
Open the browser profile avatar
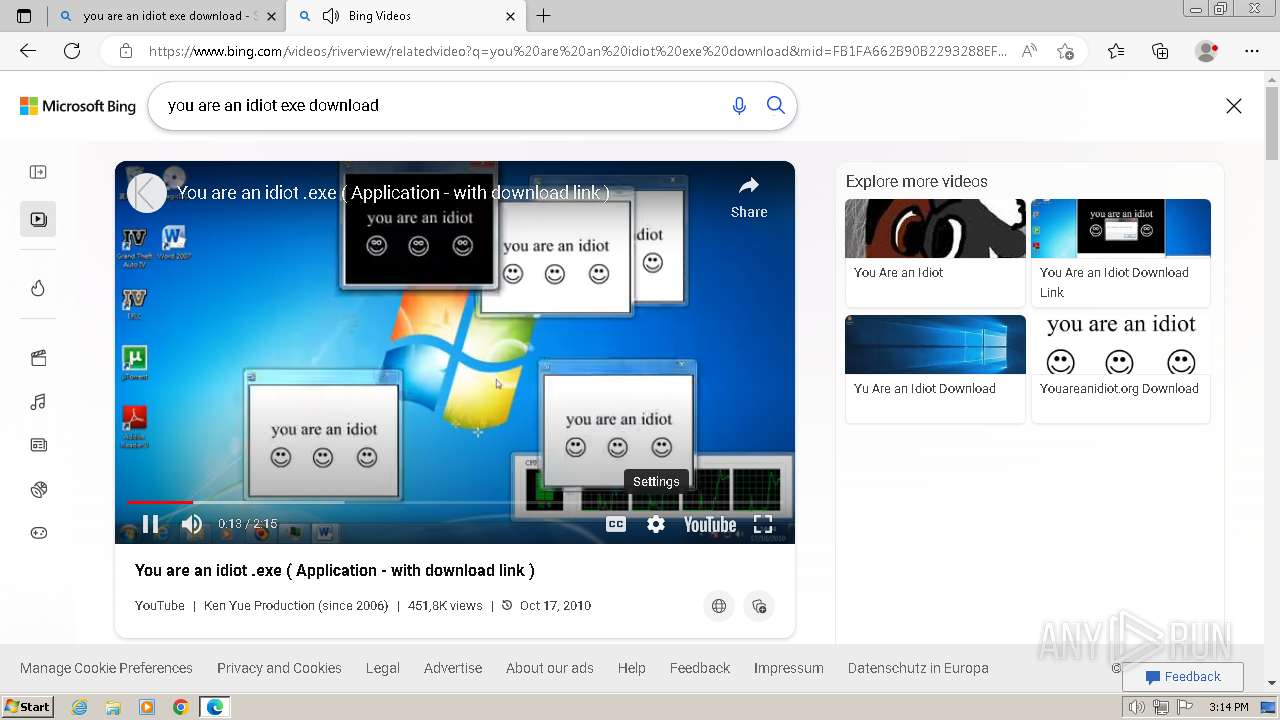[x=1207, y=51]
